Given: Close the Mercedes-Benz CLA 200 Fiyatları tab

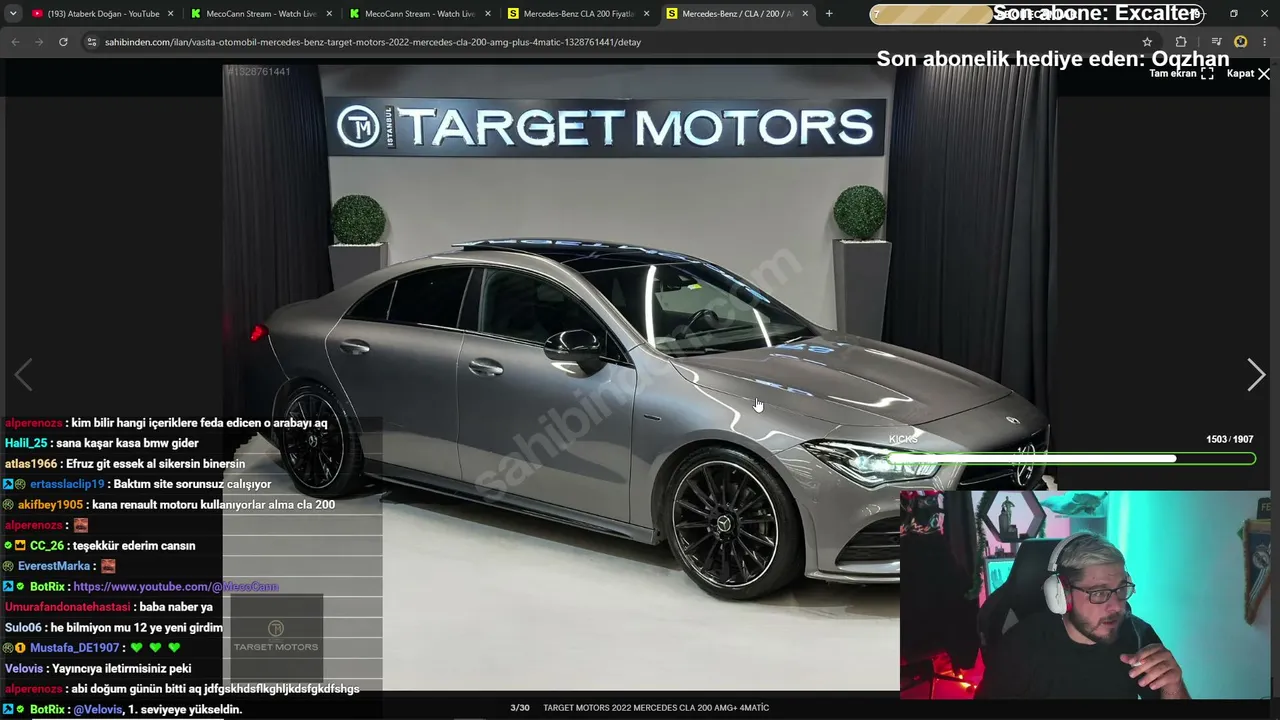Looking at the screenshot, I should (x=647, y=14).
